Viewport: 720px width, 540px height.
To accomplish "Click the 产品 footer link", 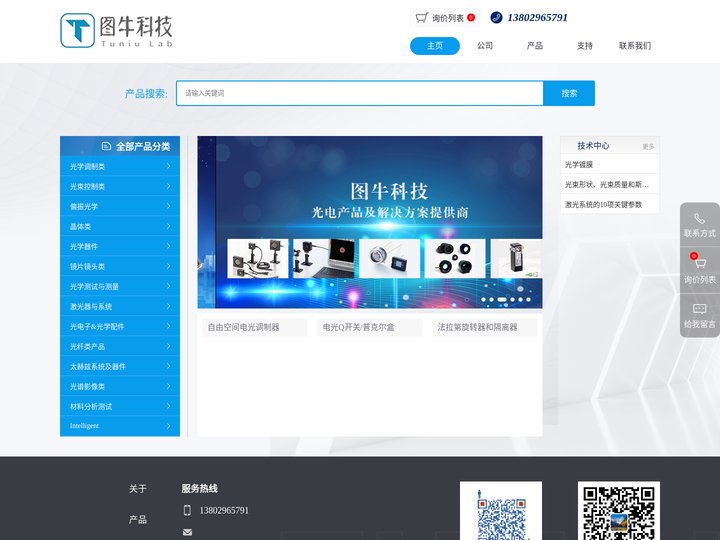I will pyautogui.click(x=138, y=519).
